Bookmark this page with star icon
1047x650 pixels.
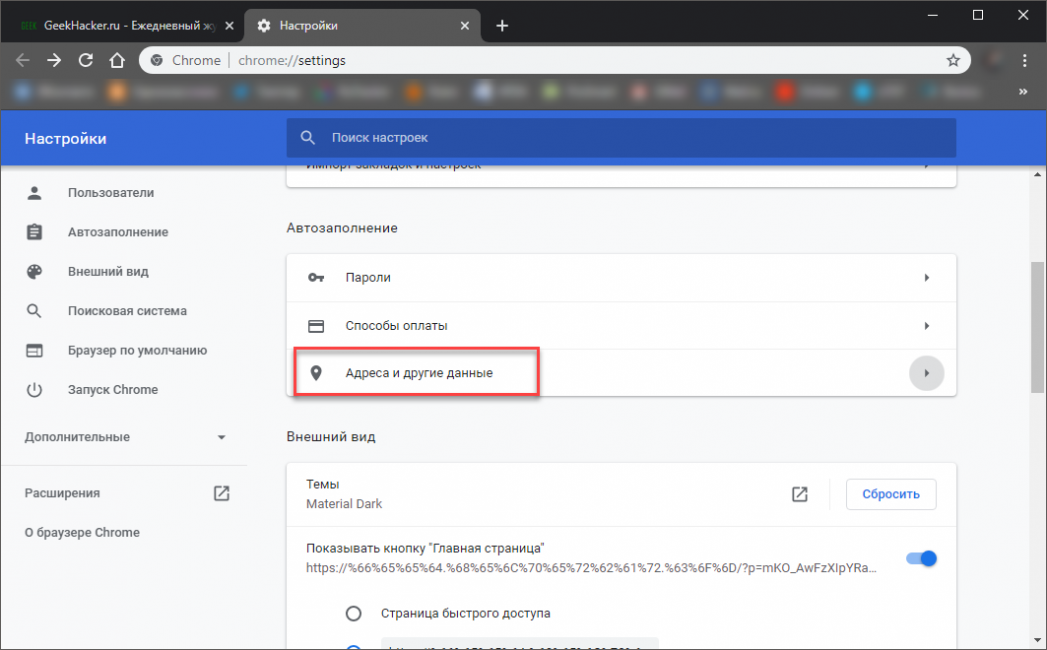click(x=953, y=60)
